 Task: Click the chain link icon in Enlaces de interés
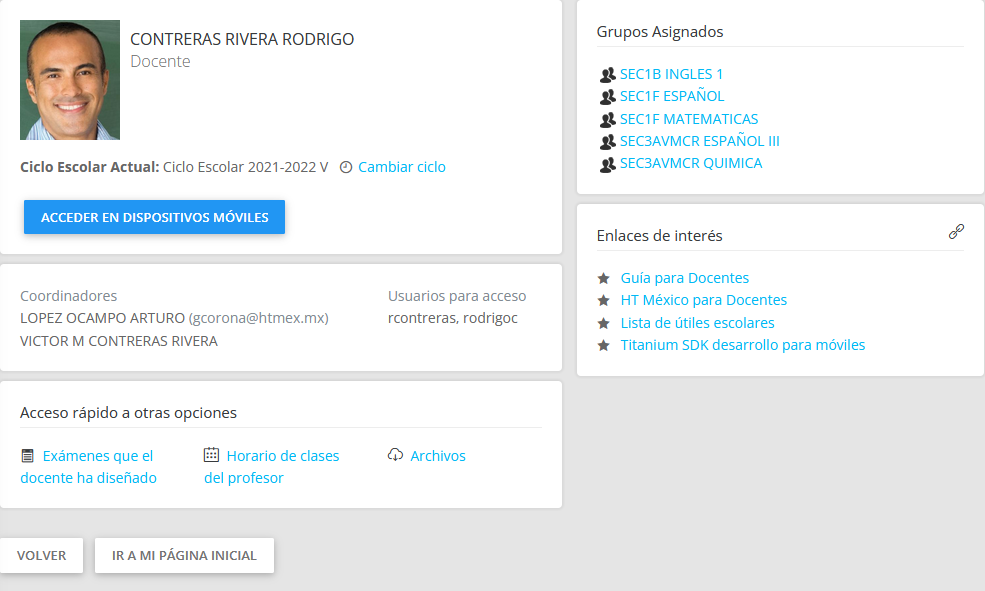pos(956,232)
